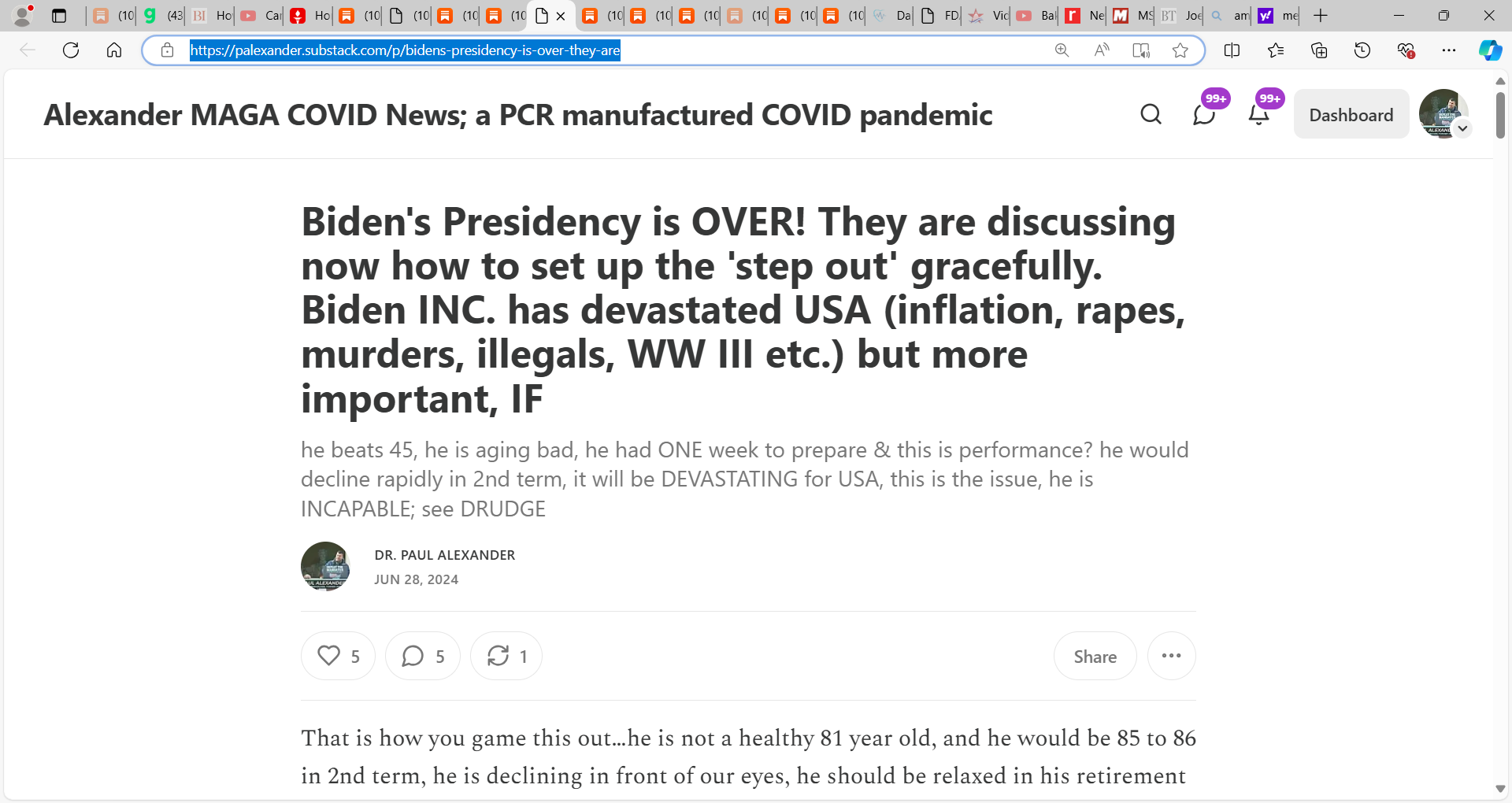Open the notifications bell icon
Image resolution: width=1512 pixels, height=803 pixels.
(x=1259, y=115)
